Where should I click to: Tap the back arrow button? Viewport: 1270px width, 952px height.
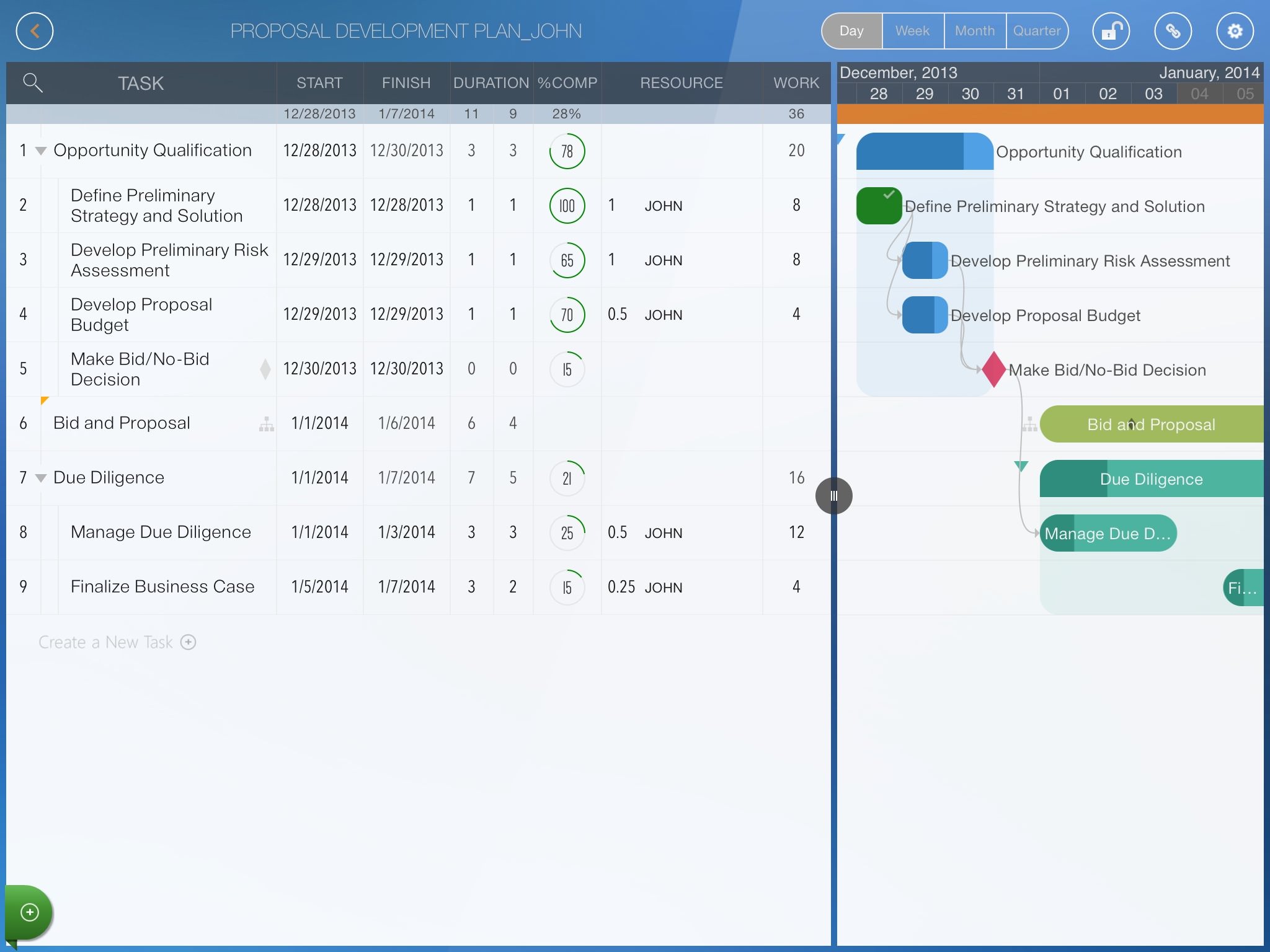pyautogui.click(x=35, y=31)
